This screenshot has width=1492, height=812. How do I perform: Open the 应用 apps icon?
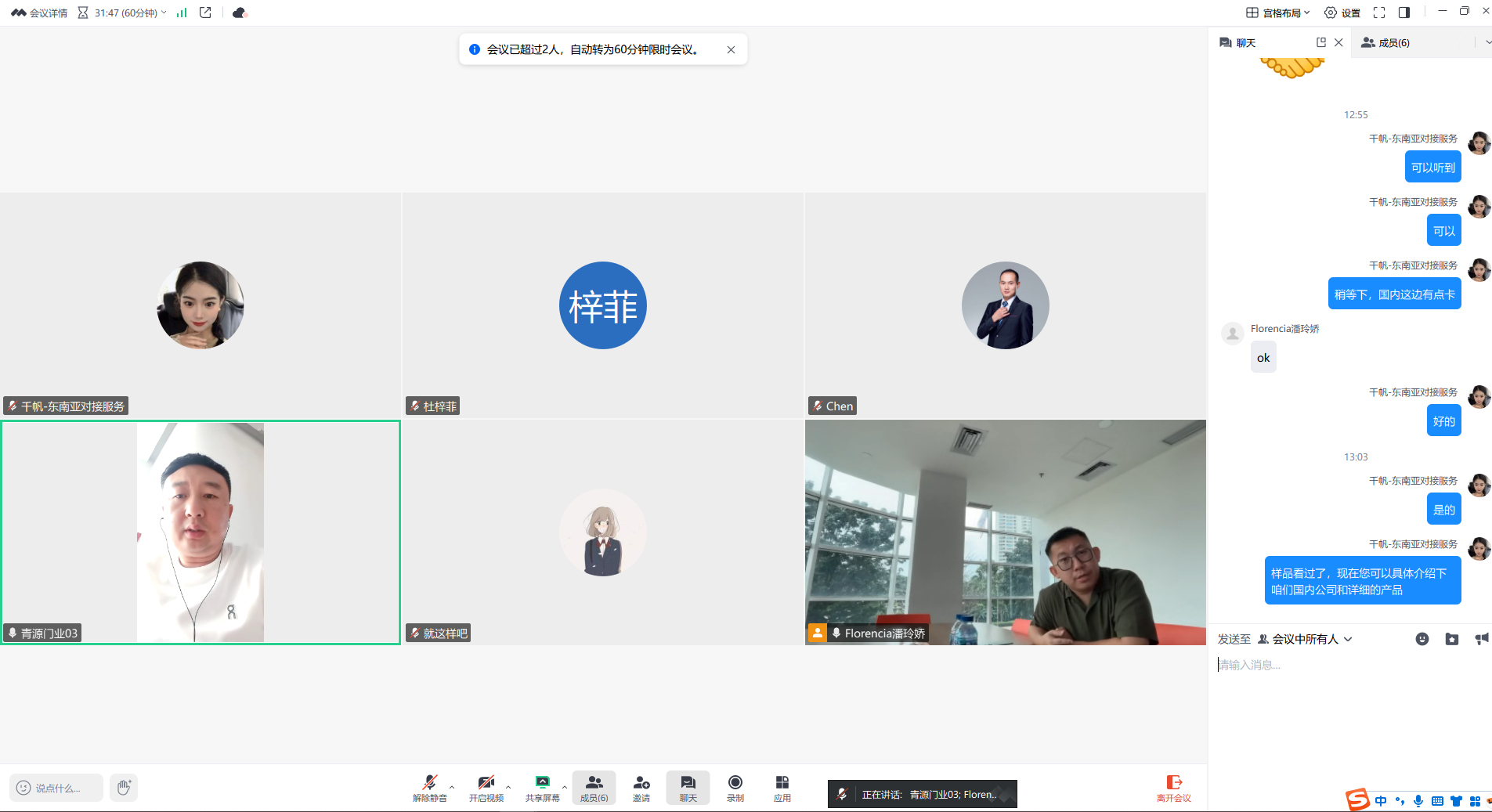(x=782, y=787)
